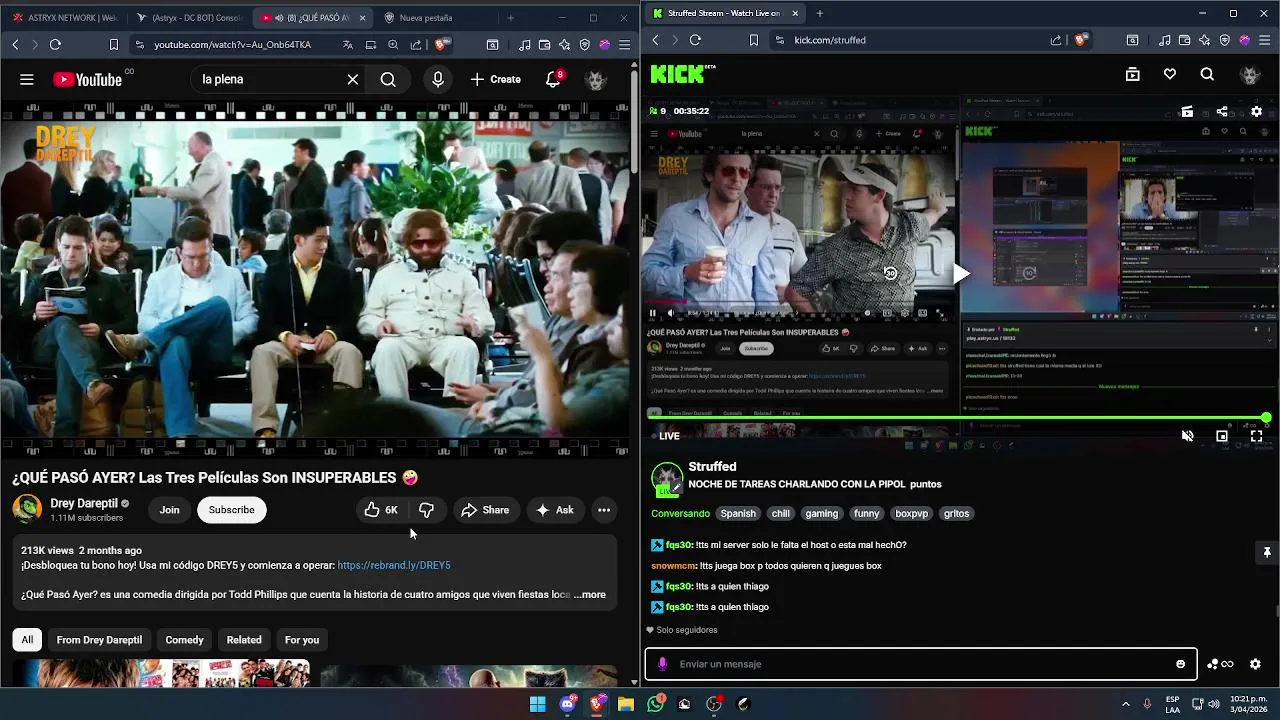Open the Struffed Stream browser tab

[x=722, y=13]
